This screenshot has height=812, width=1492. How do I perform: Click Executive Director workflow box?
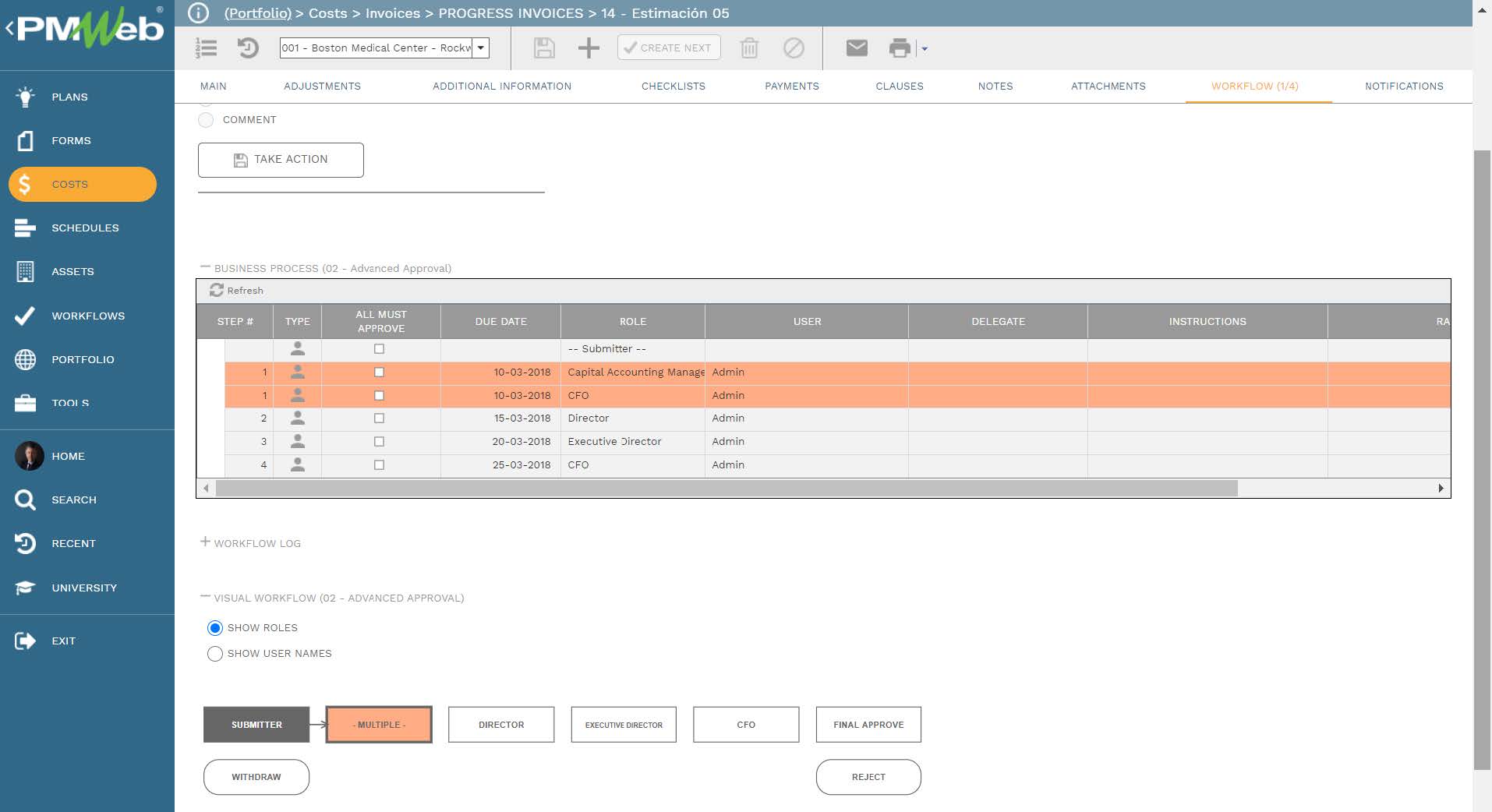(x=624, y=725)
